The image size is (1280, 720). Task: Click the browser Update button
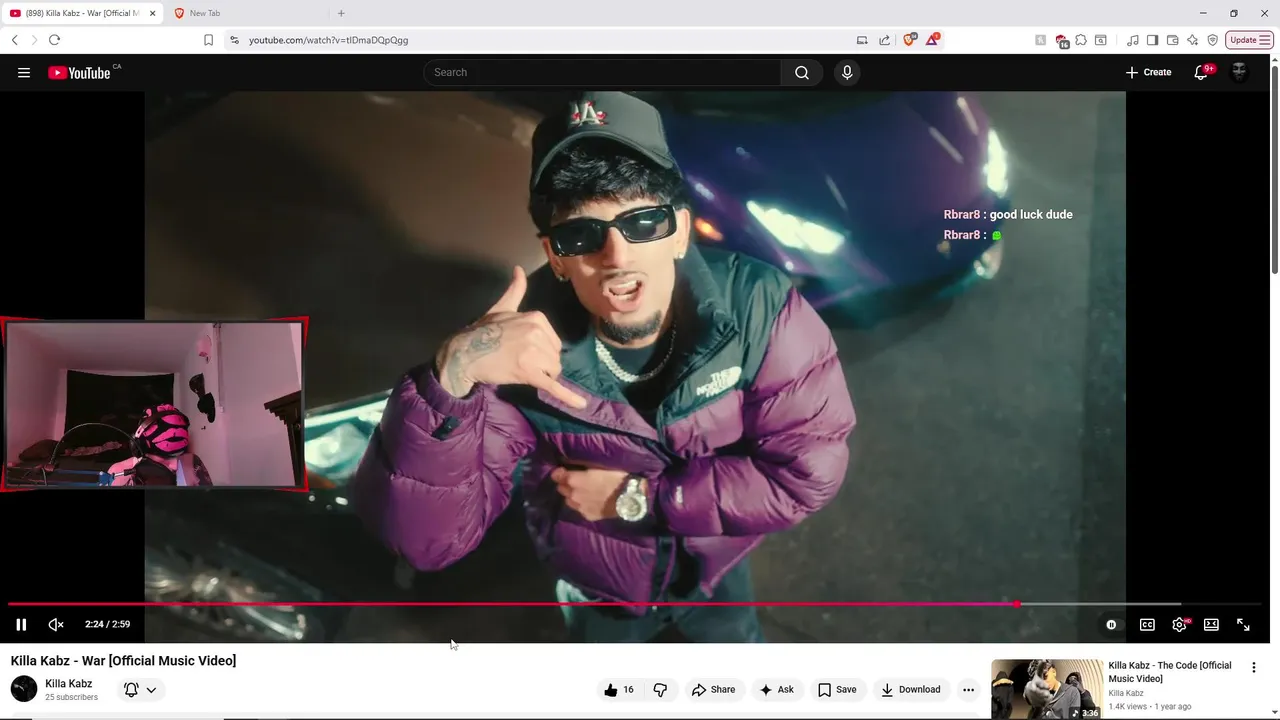(1249, 40)
